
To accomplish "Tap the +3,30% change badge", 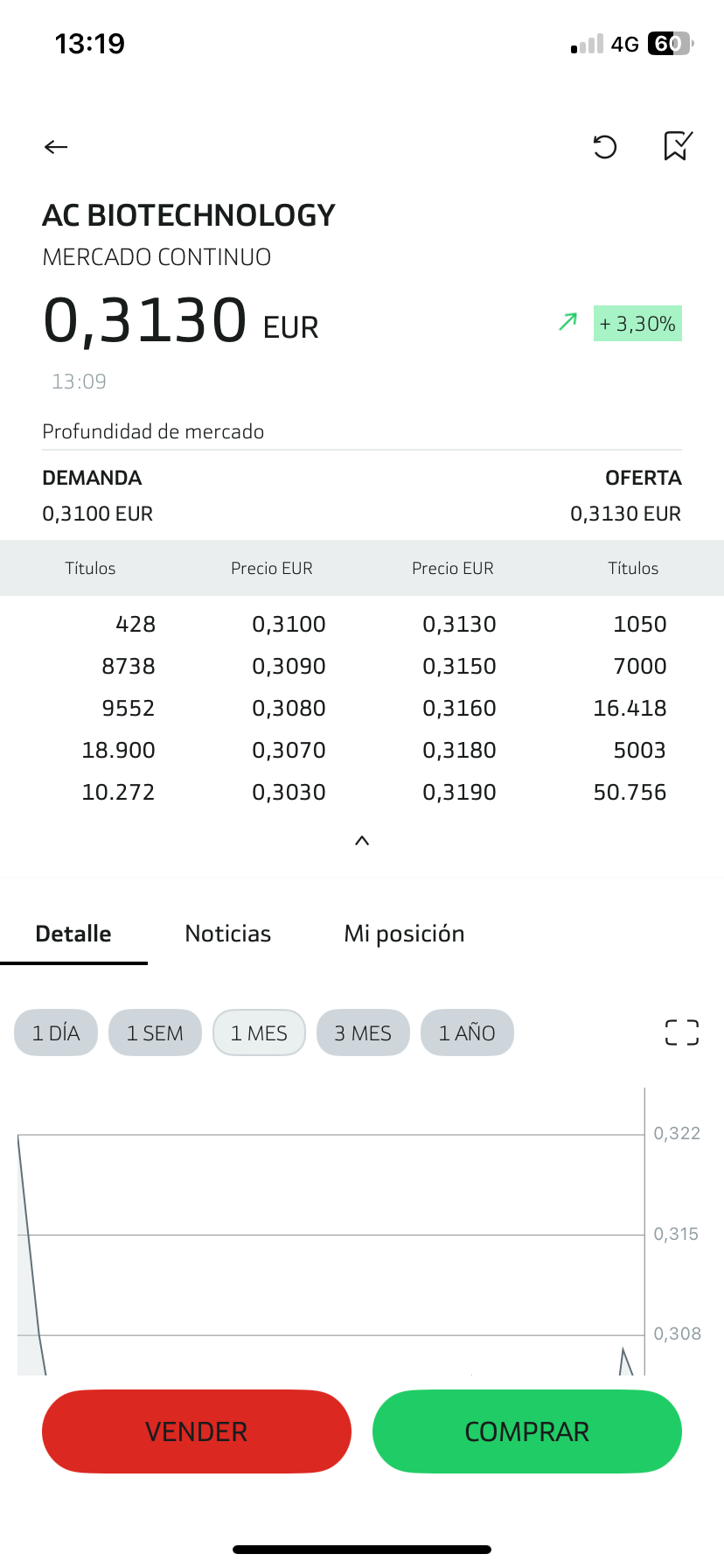I will [637, 324].
